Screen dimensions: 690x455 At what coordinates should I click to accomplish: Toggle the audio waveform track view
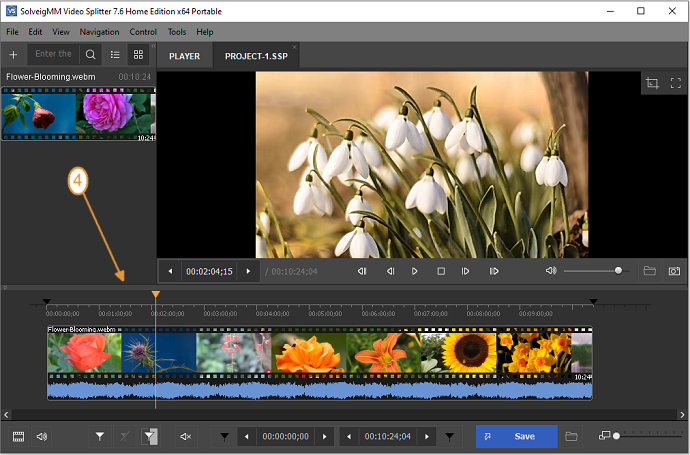click(x=42, y=437)
